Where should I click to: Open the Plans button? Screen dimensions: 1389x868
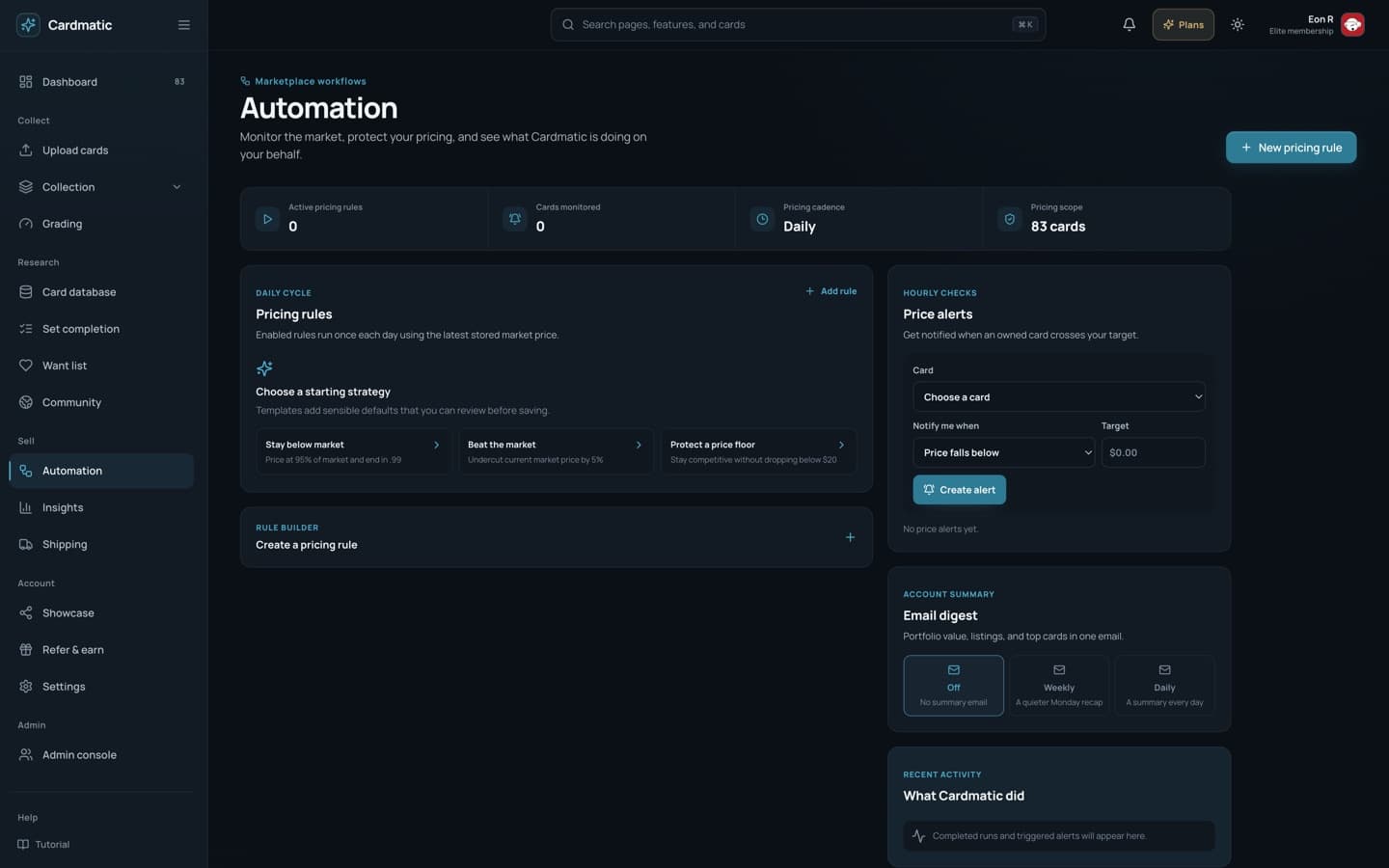[1183, 25]
